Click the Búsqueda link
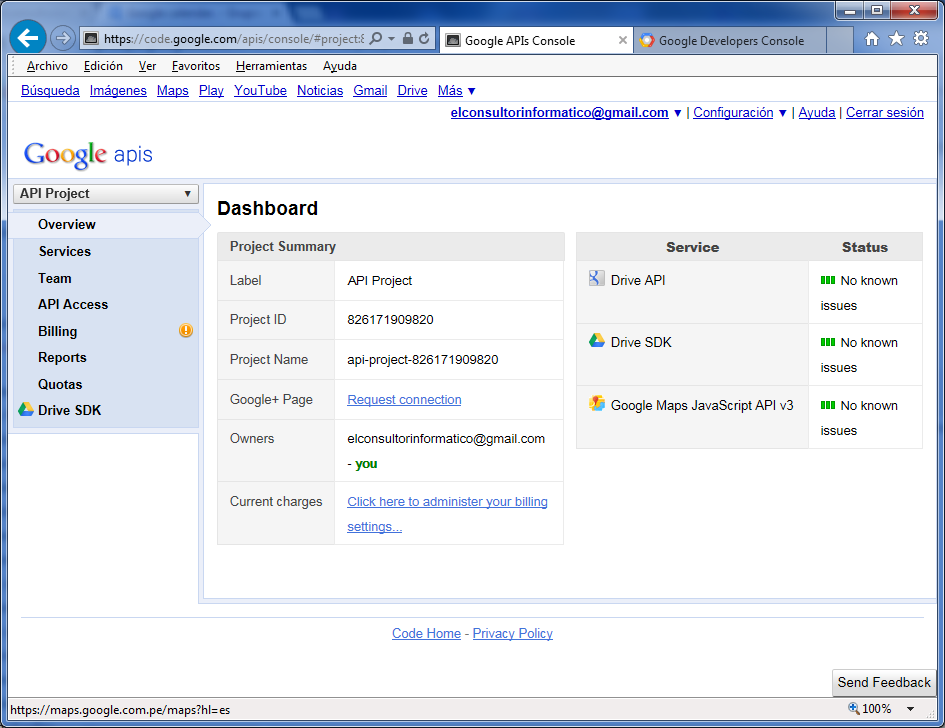945x728 pixels. pyautogui.click(x=50, y=90)
